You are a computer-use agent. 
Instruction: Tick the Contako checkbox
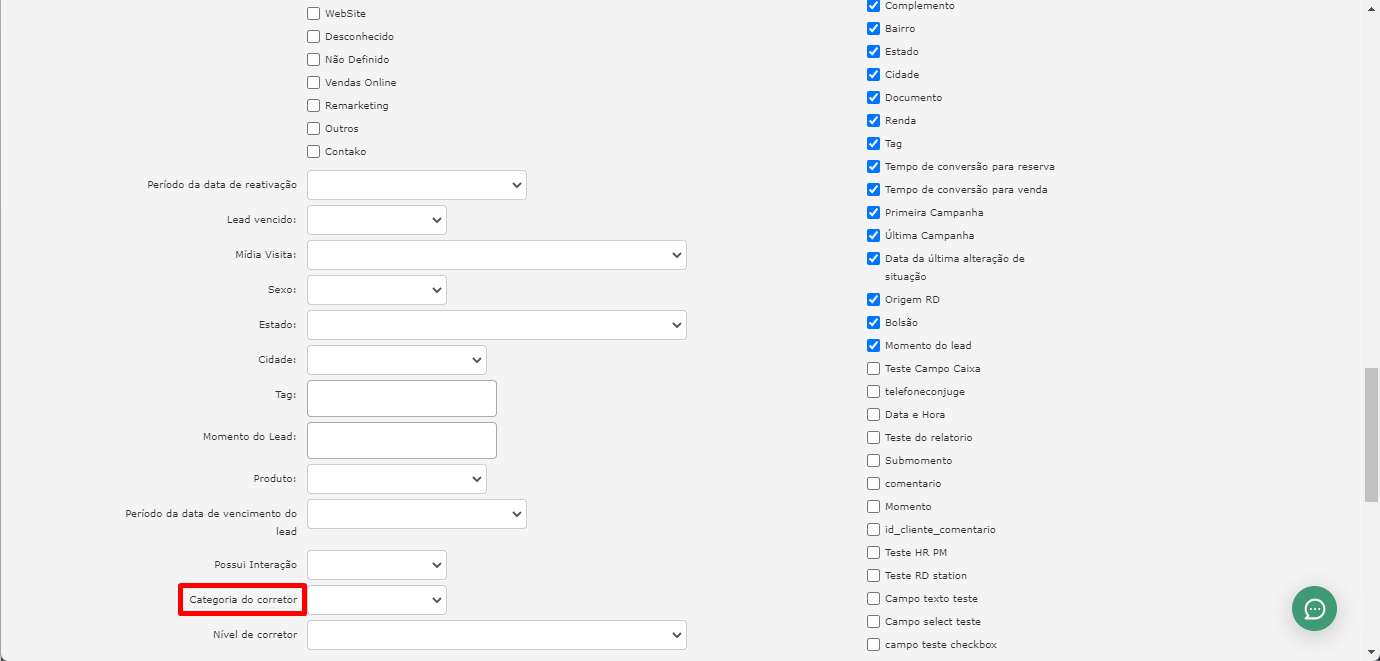[x=314, y=152]
